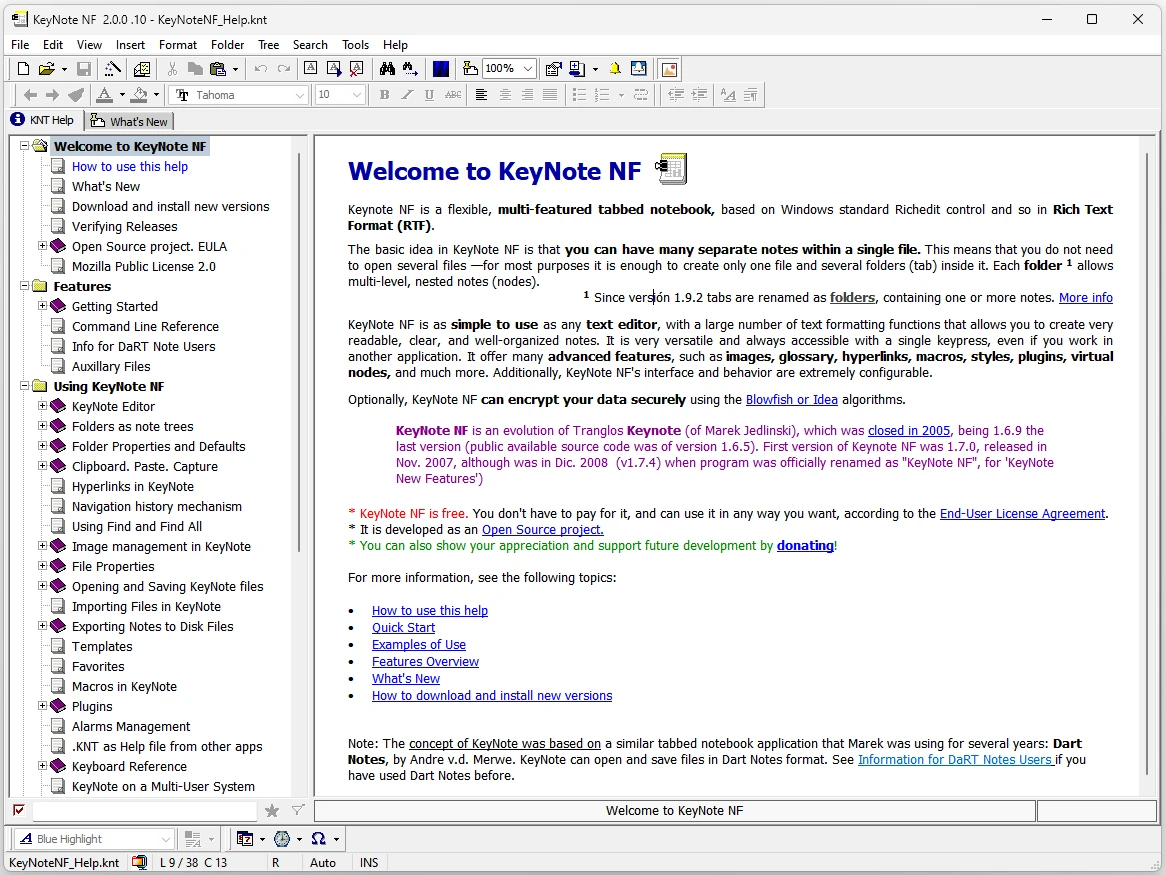The image size is (1166, 875).
Task: Click the Undo arrow icon
Action: click(260, 69)
